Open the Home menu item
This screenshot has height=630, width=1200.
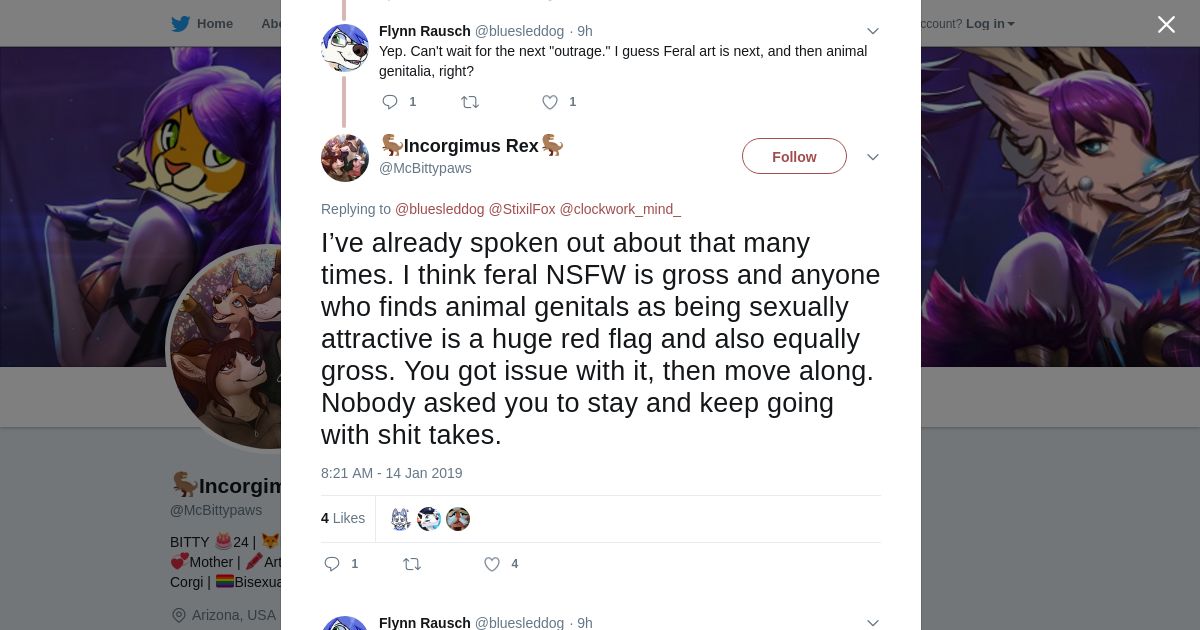(214, 24)
